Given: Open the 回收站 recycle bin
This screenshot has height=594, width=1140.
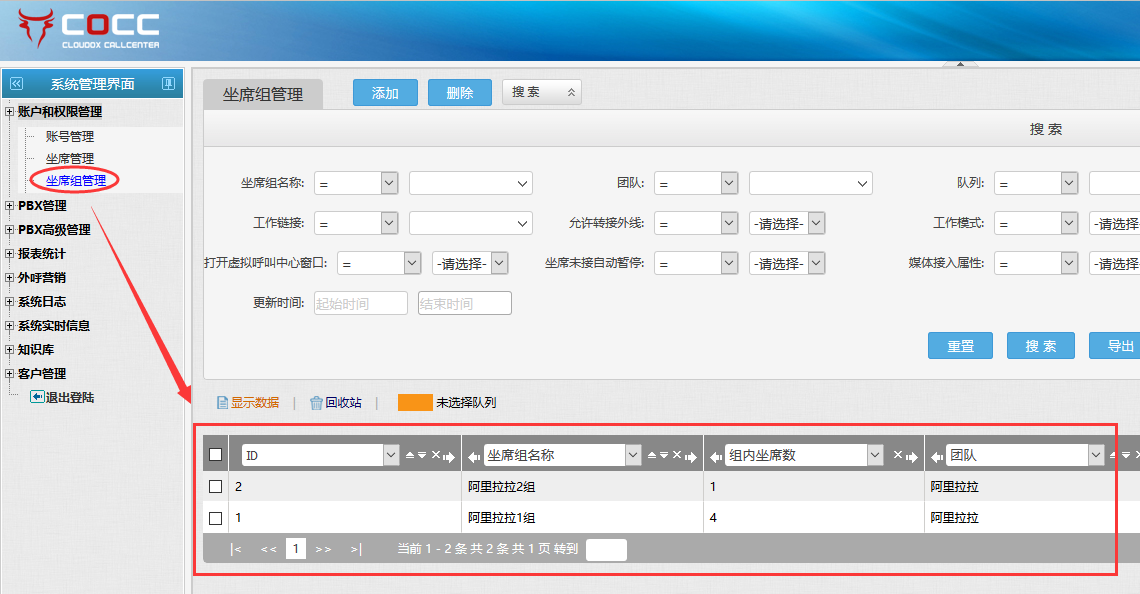Looking at the screenshot, I should [335, 403].
